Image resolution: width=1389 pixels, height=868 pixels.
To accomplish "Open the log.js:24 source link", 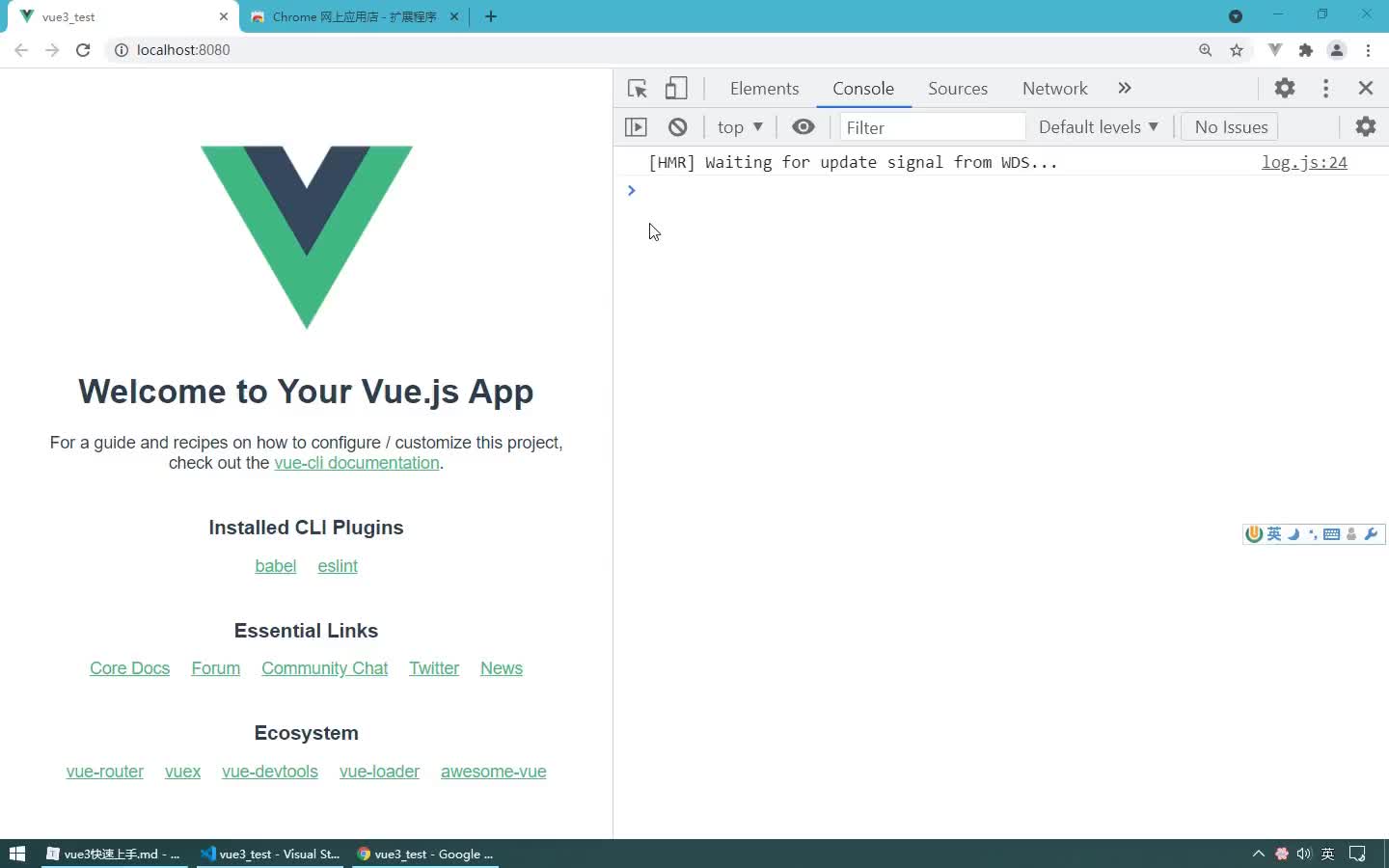I will 1304,162.
